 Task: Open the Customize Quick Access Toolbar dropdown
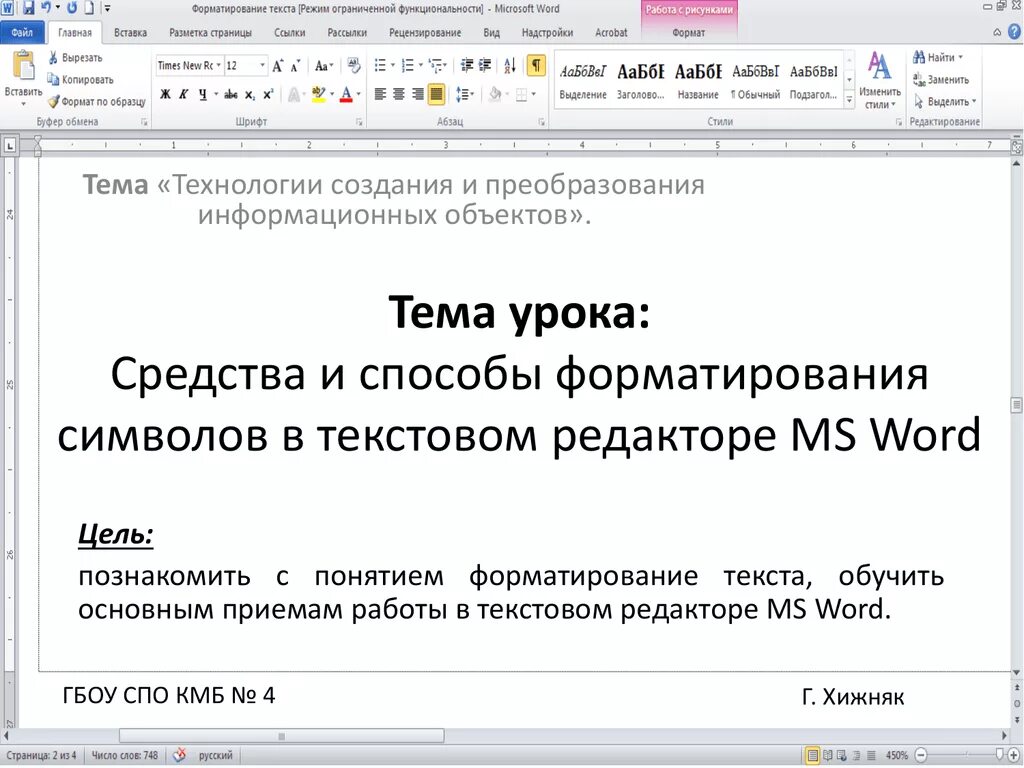click(x=108, y=8)
